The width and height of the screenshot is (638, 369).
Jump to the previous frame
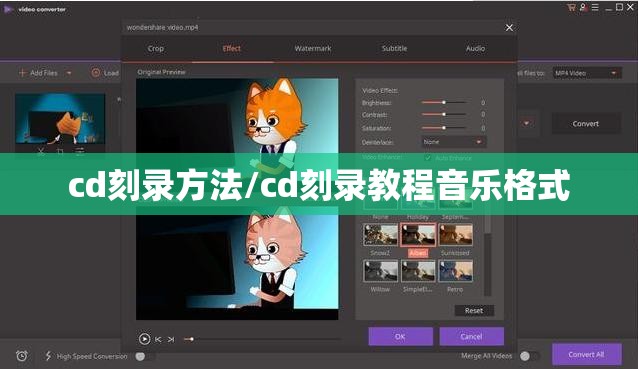[x=158, y=339]
